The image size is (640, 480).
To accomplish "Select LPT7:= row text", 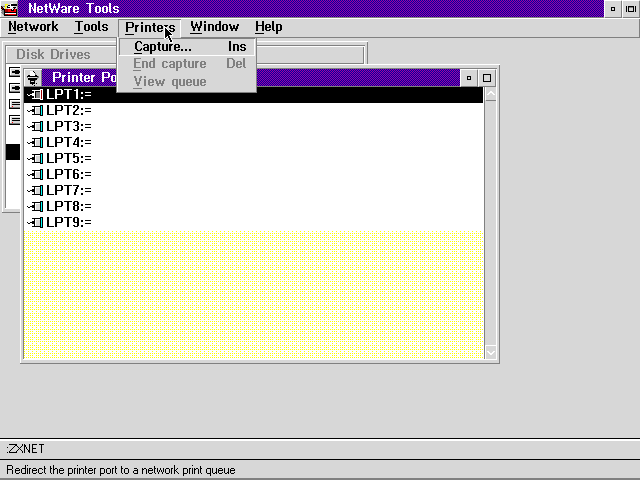I will click(x=69, y=191).
